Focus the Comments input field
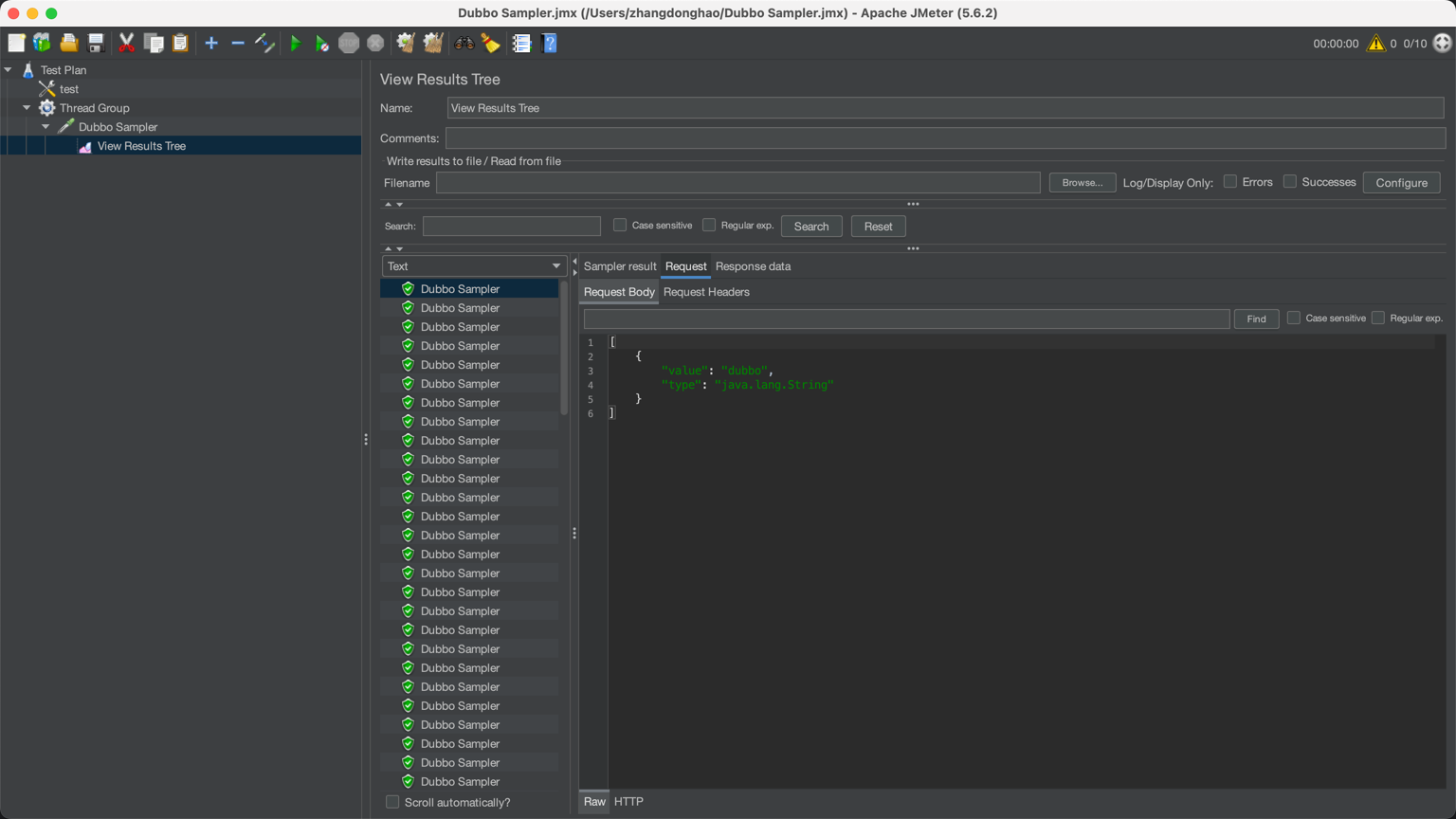 (945, 138)
